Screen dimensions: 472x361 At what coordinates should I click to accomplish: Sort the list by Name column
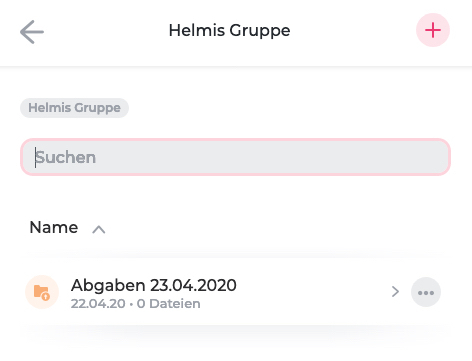pos(54,227)
